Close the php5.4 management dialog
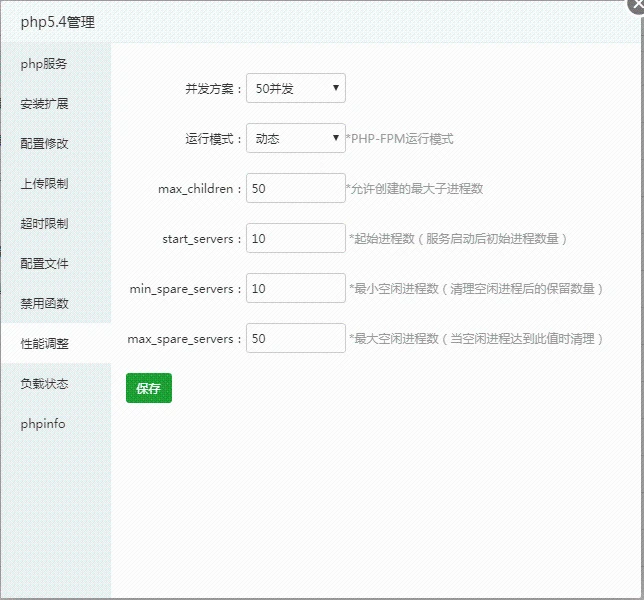The height and width of the screenshot is (600, 644). tap(636, 6)
